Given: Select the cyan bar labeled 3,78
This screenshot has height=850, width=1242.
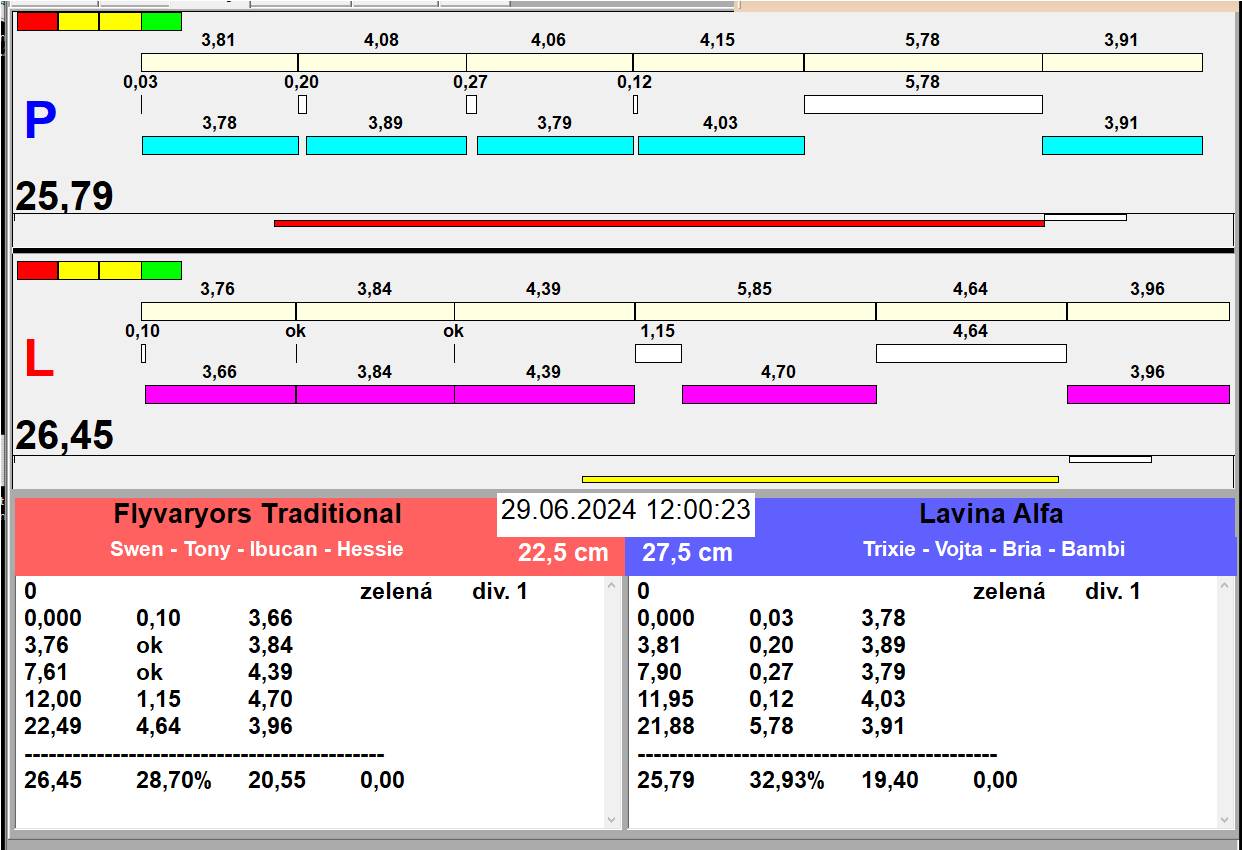Looking at the screenshot, I should click(220, 145).
